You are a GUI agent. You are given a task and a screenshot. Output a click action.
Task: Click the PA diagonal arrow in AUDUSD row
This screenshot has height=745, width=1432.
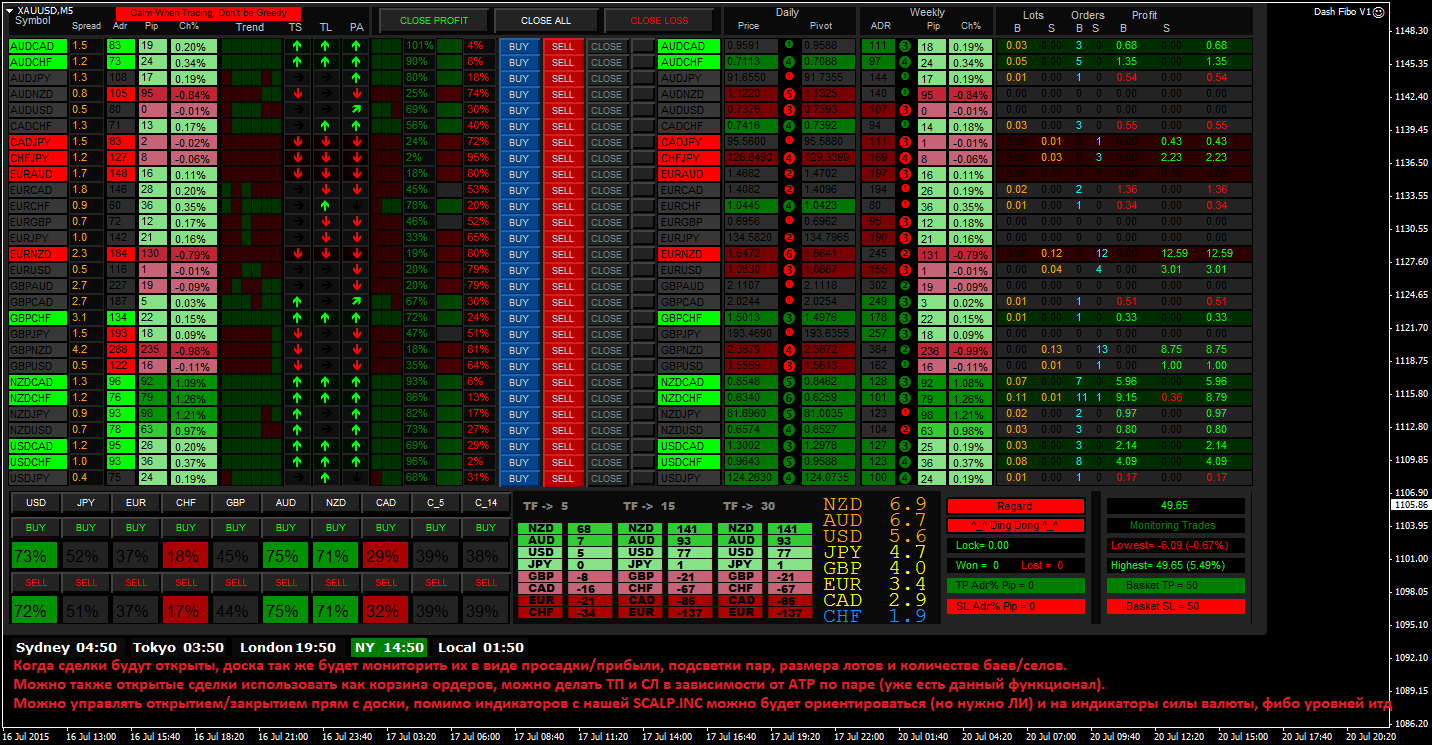tap(357, 110)
